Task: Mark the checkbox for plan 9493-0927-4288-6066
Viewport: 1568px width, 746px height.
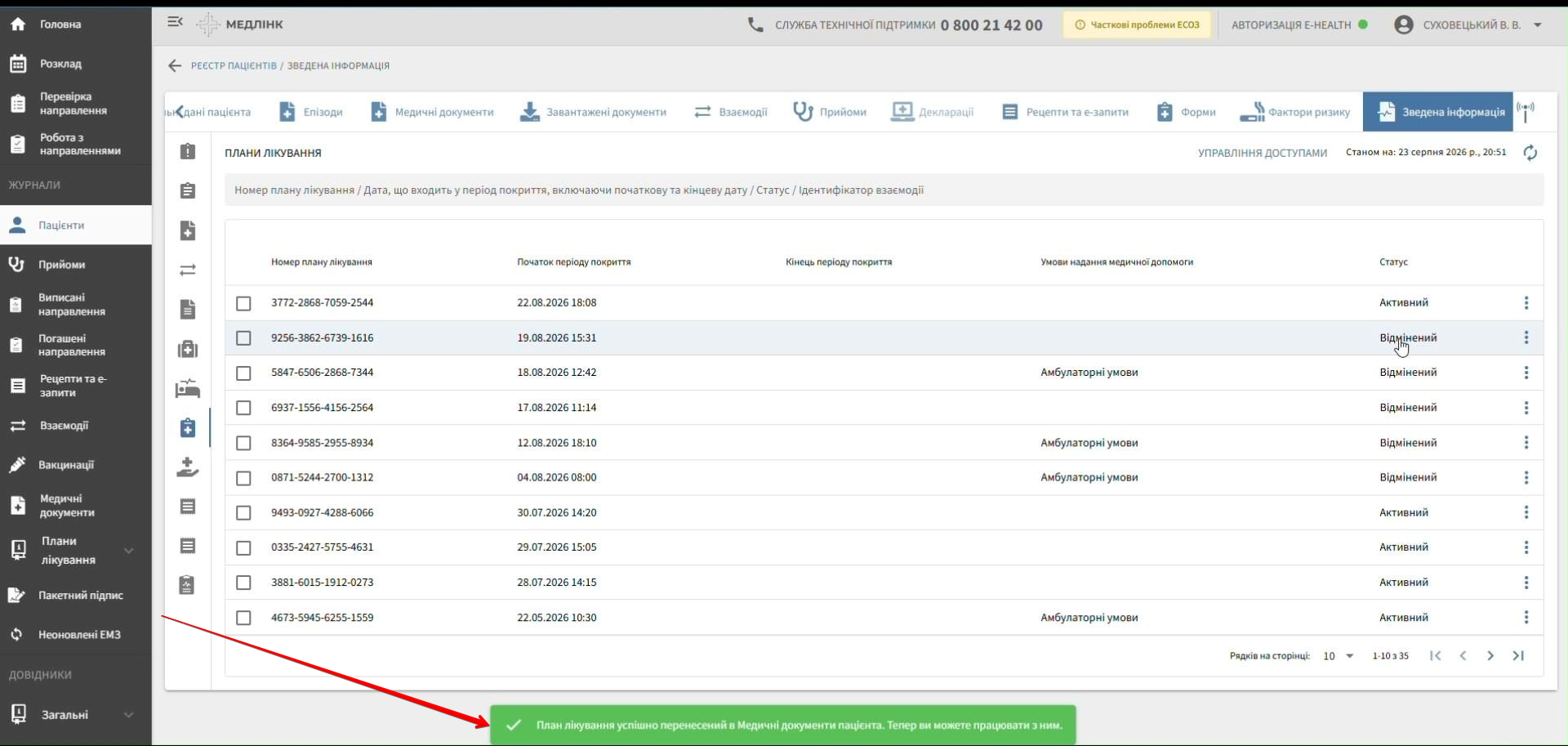Action: (243, 513)
